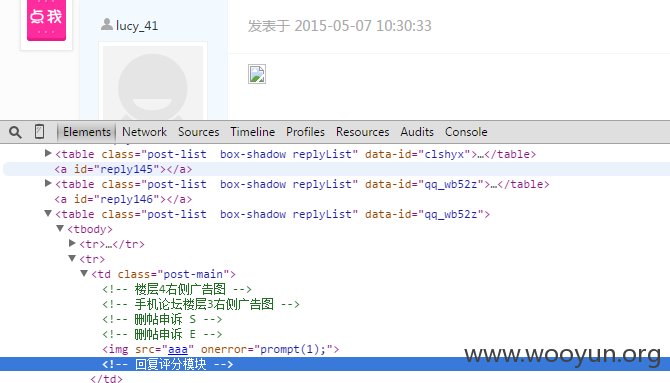This screenshot has height=383, width=670.
Task: Open the Profiles tab
Action: (306, 132)
